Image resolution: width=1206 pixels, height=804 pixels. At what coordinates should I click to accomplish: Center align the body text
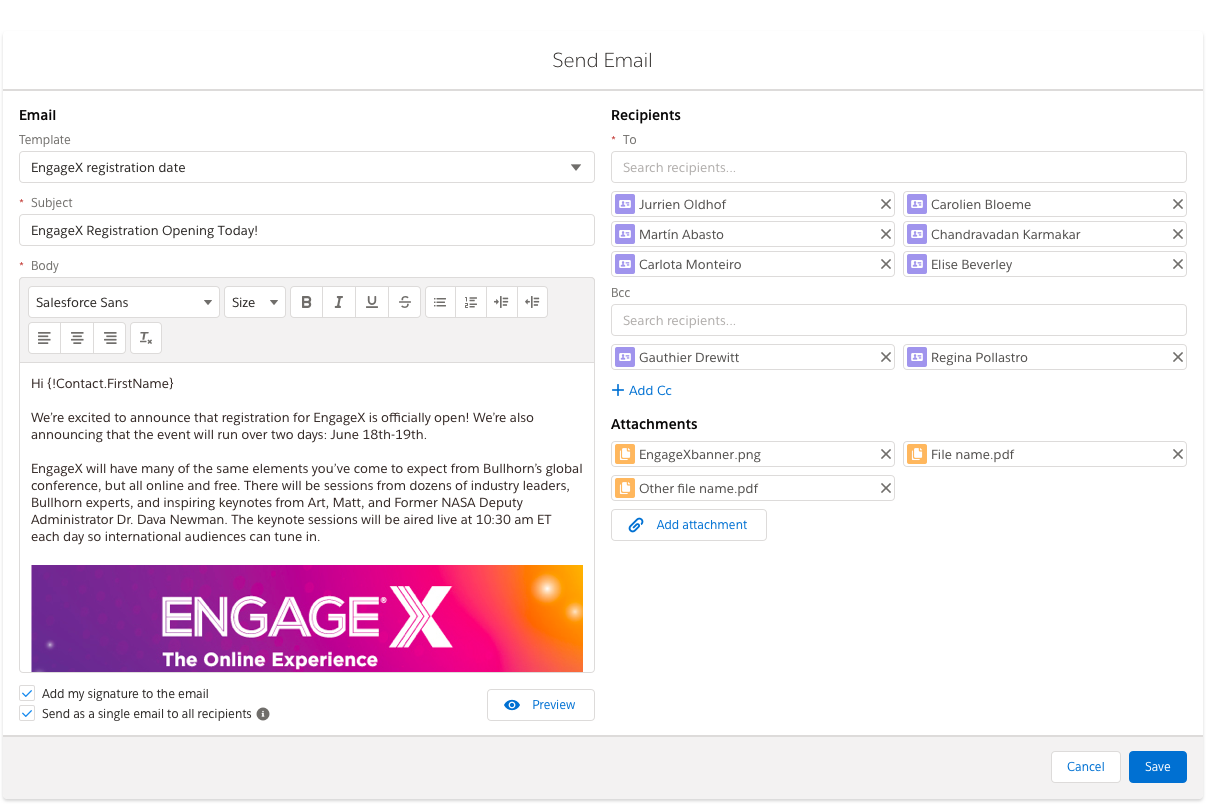77,338
